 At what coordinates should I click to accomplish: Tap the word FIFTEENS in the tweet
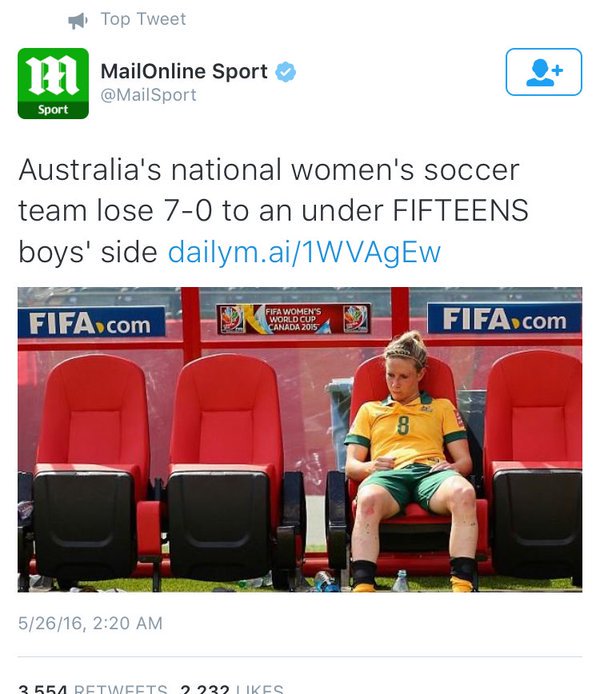(x=461, y=210)
